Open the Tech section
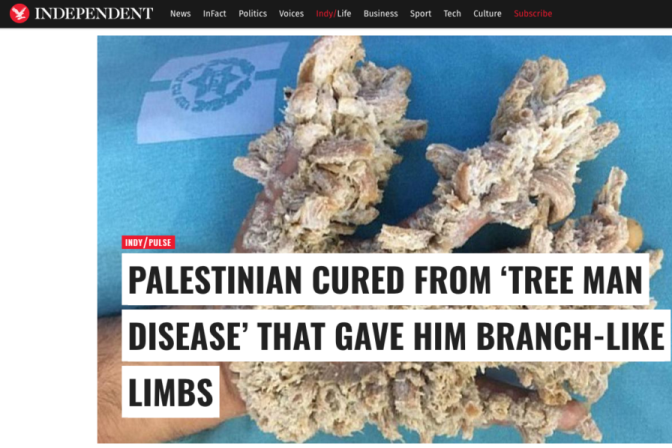 452,14
